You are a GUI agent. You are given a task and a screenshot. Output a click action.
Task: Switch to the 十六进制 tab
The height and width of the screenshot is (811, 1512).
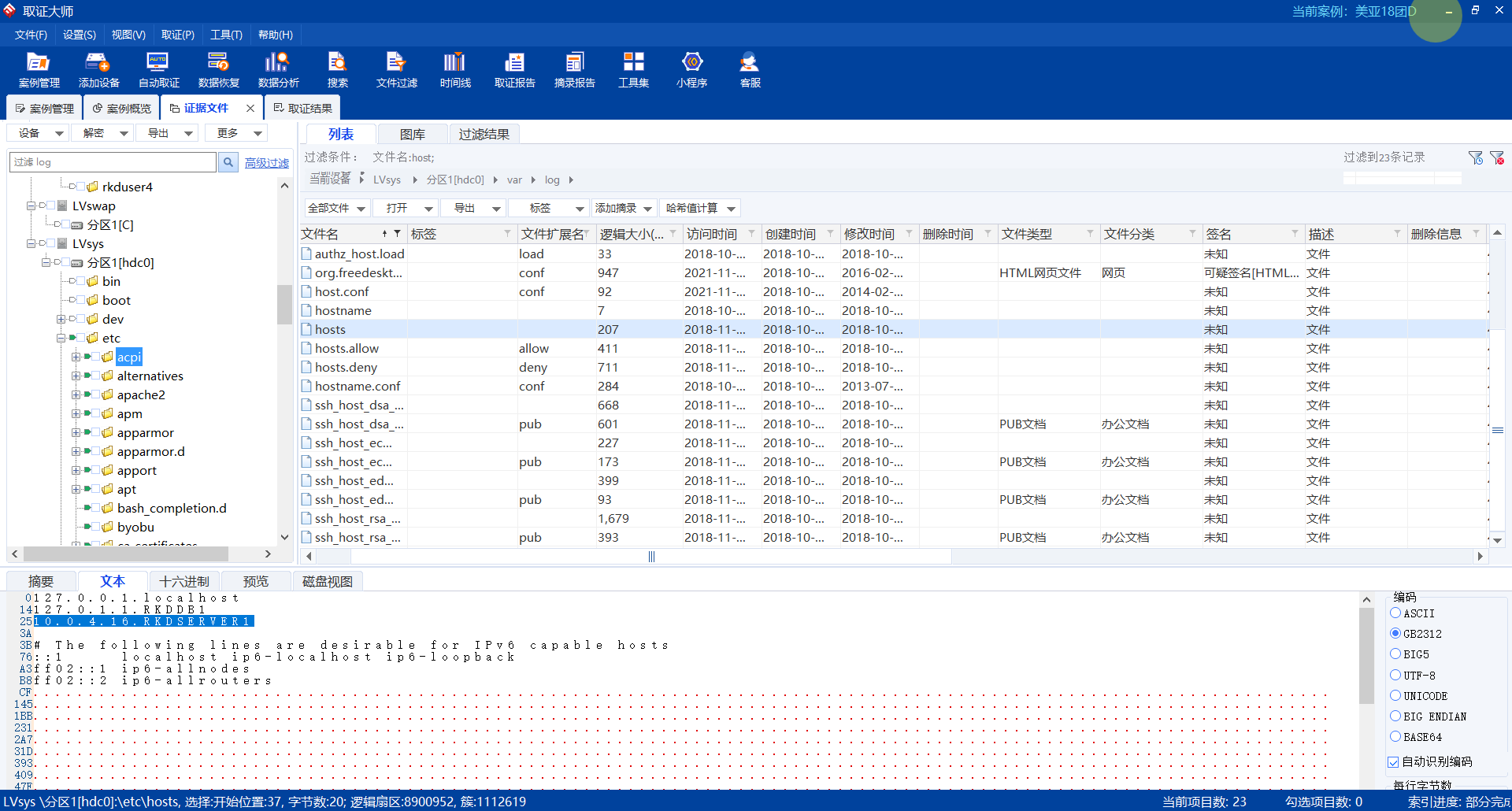(x=184, y=581)
